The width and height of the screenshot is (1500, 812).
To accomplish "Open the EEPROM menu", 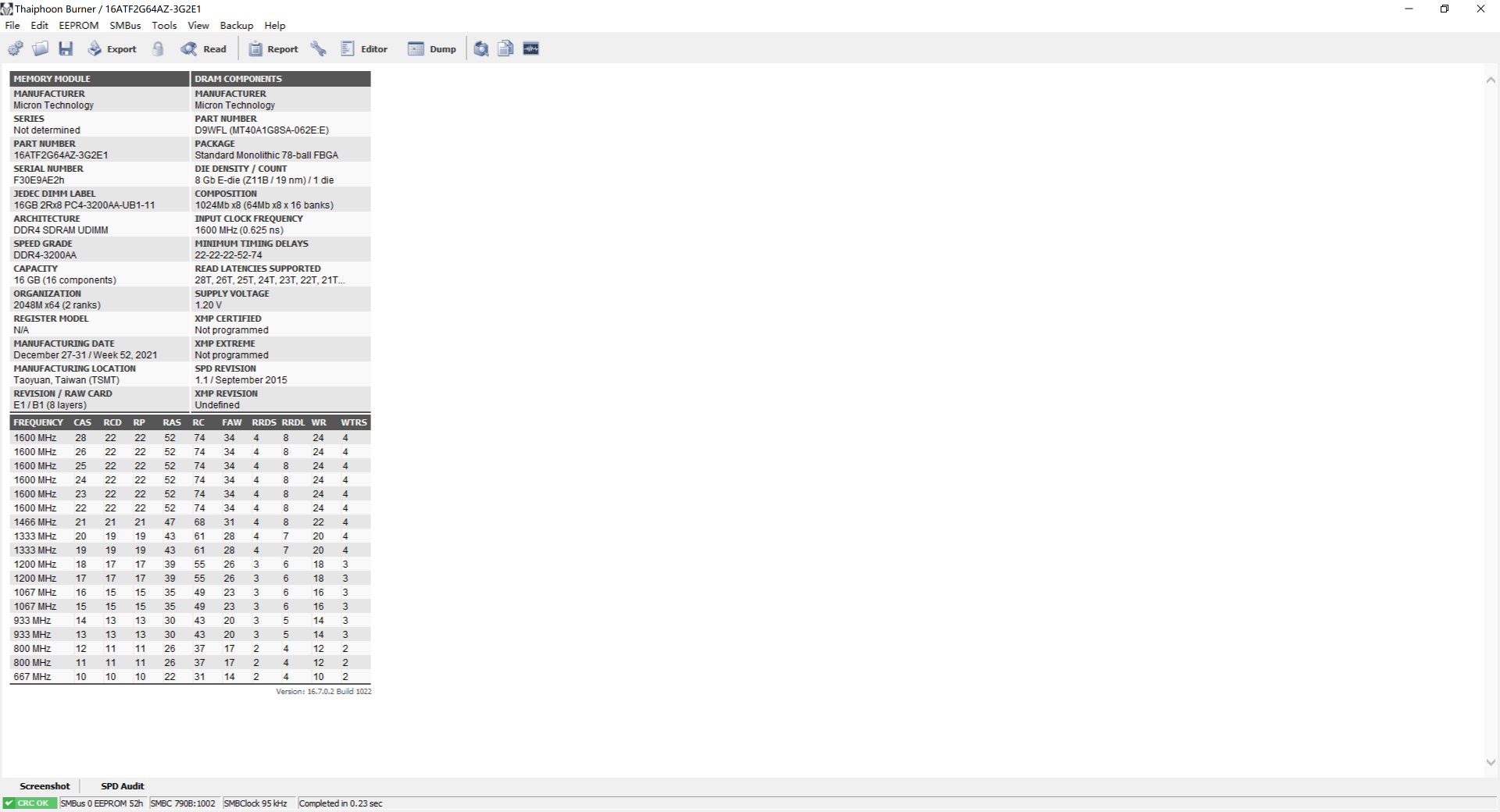I will click(79, 25).
